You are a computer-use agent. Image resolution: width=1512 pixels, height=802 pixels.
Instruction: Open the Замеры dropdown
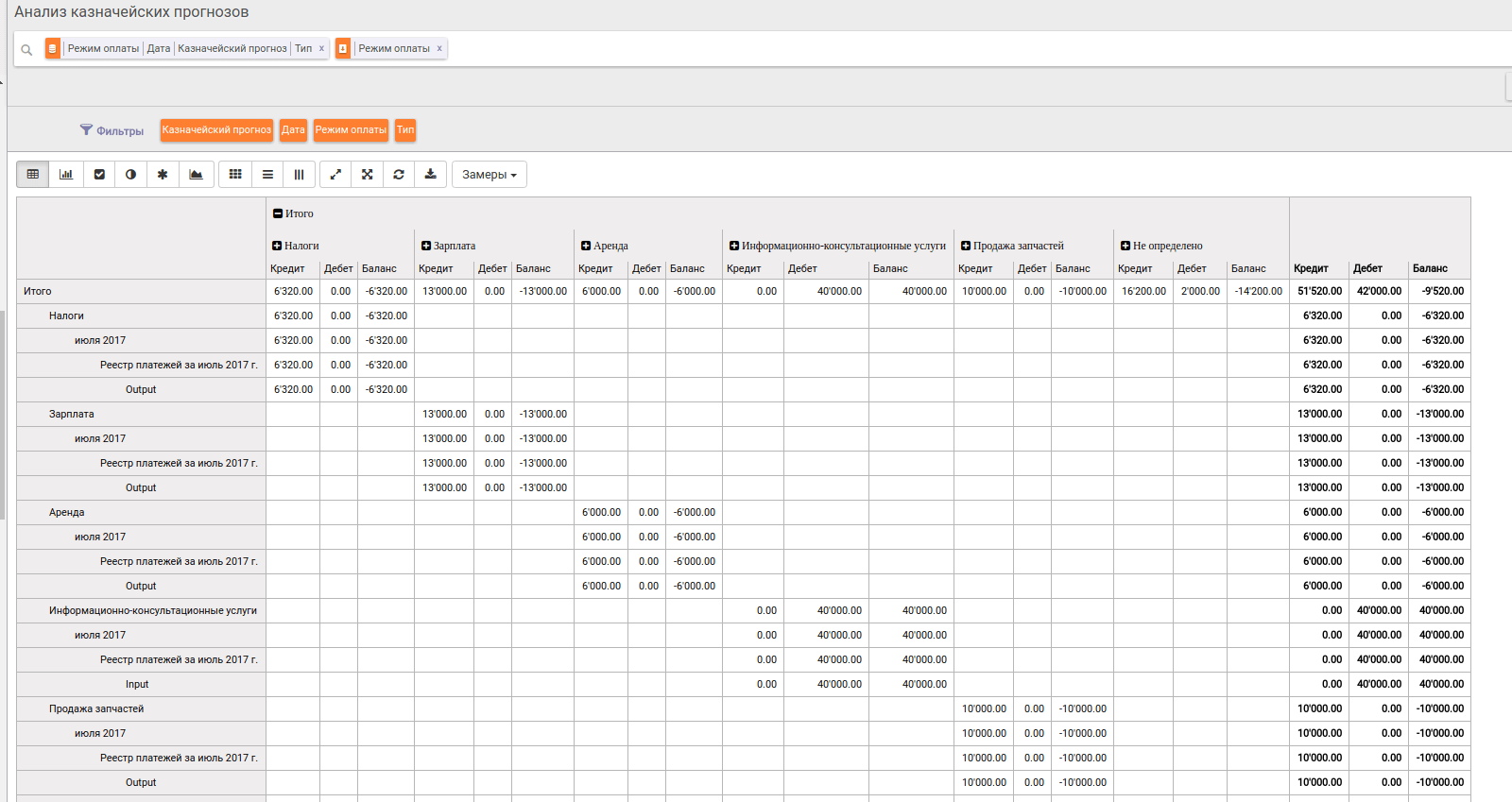[490, 175]
